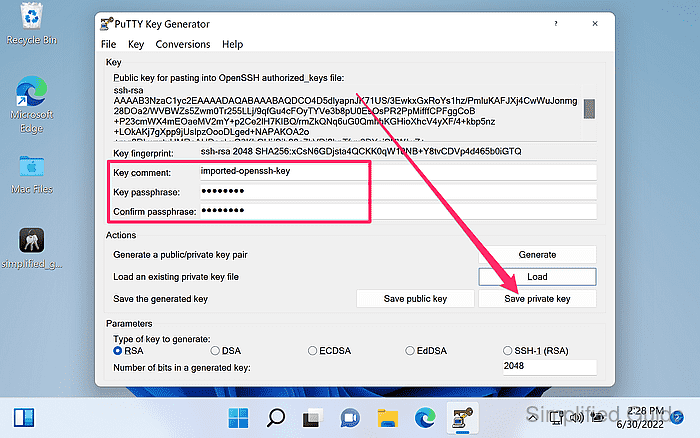Click 'Number of bits in a generated key:' label
Screen dimensions: 700x438
tap(182, 367)
